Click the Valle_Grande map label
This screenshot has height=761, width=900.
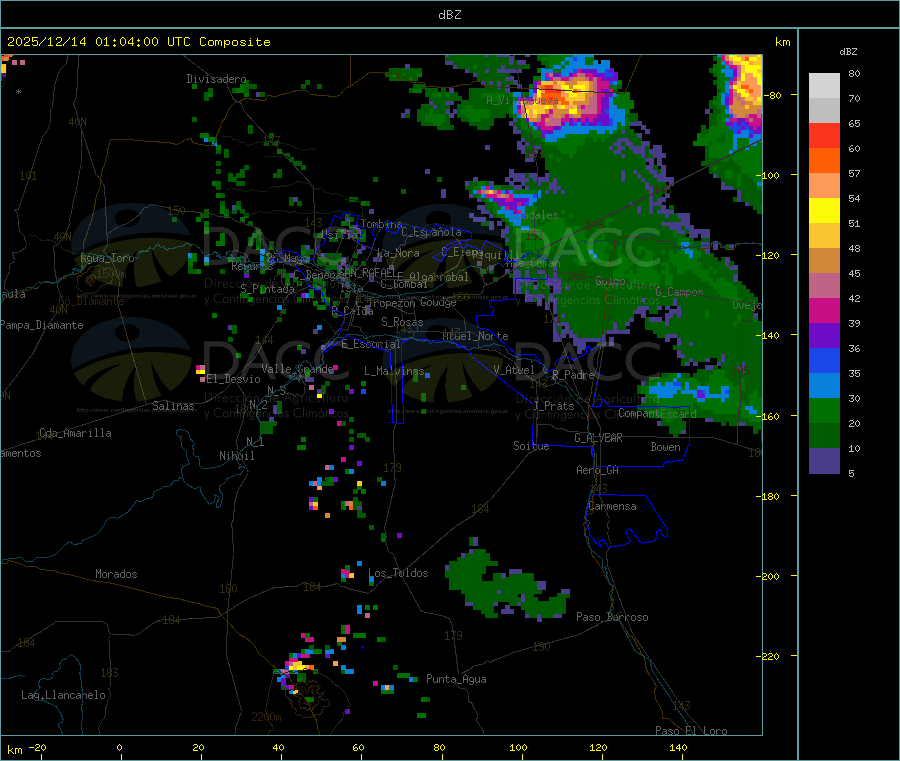click(x=297, y=369)
